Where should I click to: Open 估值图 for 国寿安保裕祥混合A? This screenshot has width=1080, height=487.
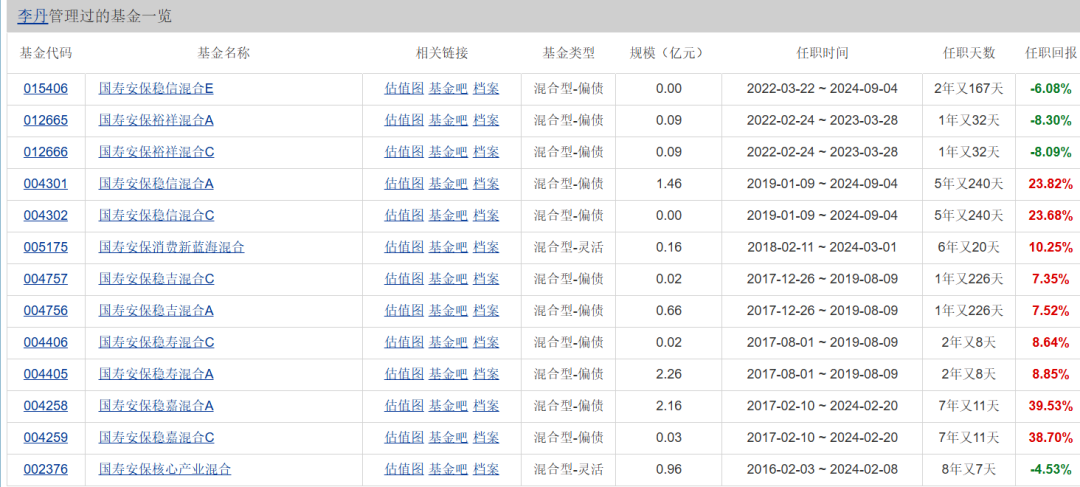[404, 120]
